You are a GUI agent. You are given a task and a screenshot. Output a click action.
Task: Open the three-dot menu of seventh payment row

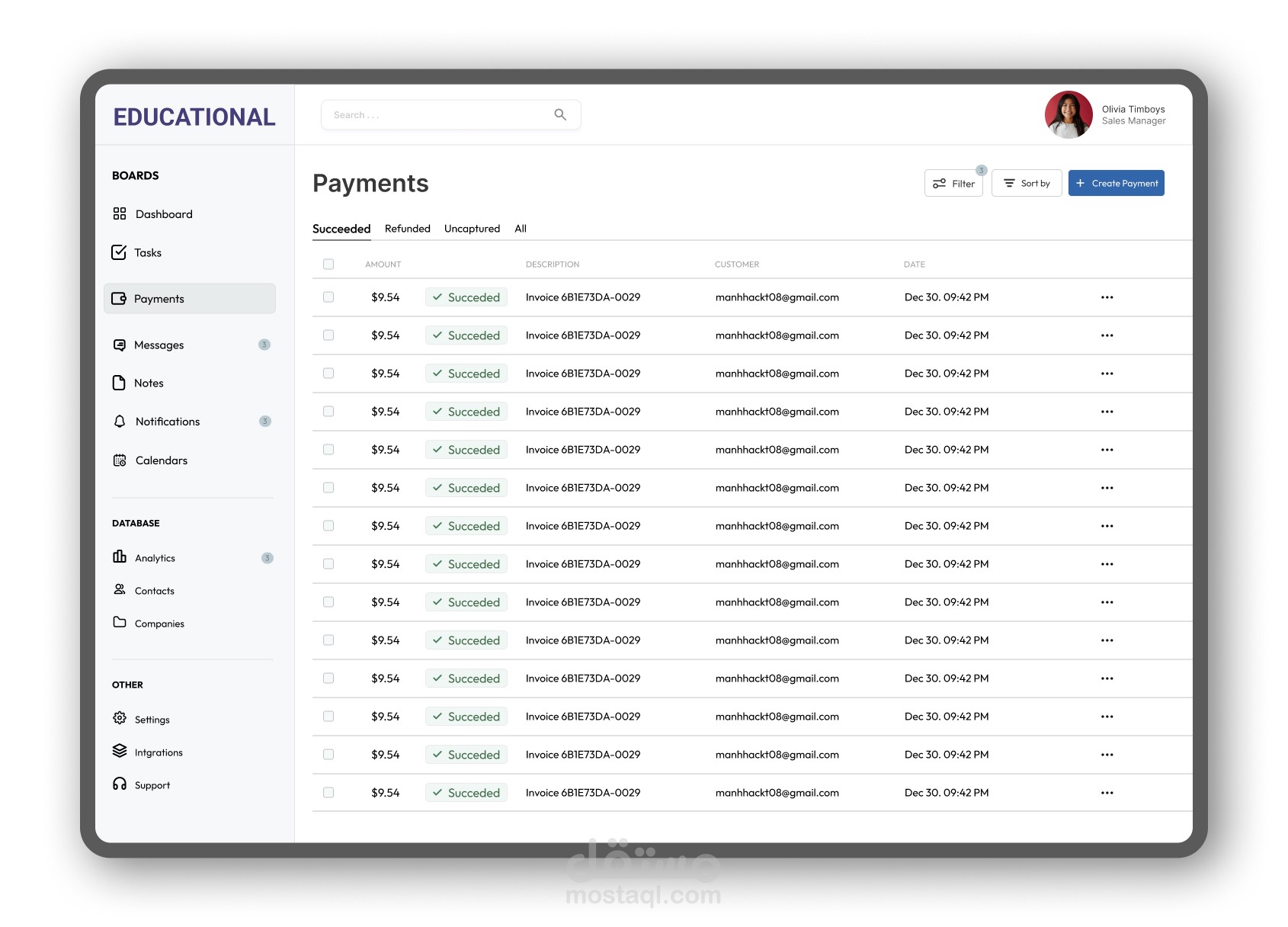(x=1107, y=526)
